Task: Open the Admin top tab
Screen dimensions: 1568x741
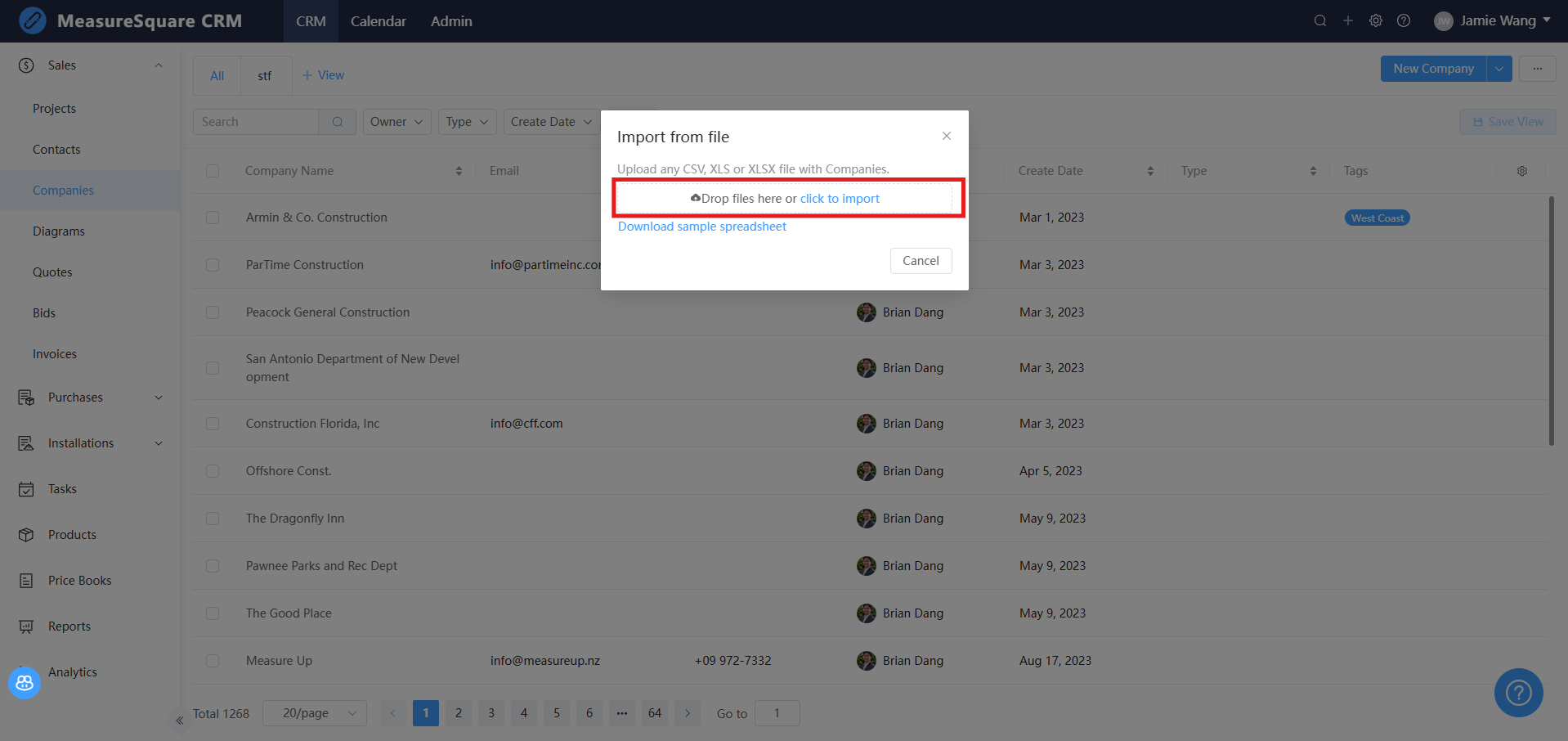Action: point(451,21)
